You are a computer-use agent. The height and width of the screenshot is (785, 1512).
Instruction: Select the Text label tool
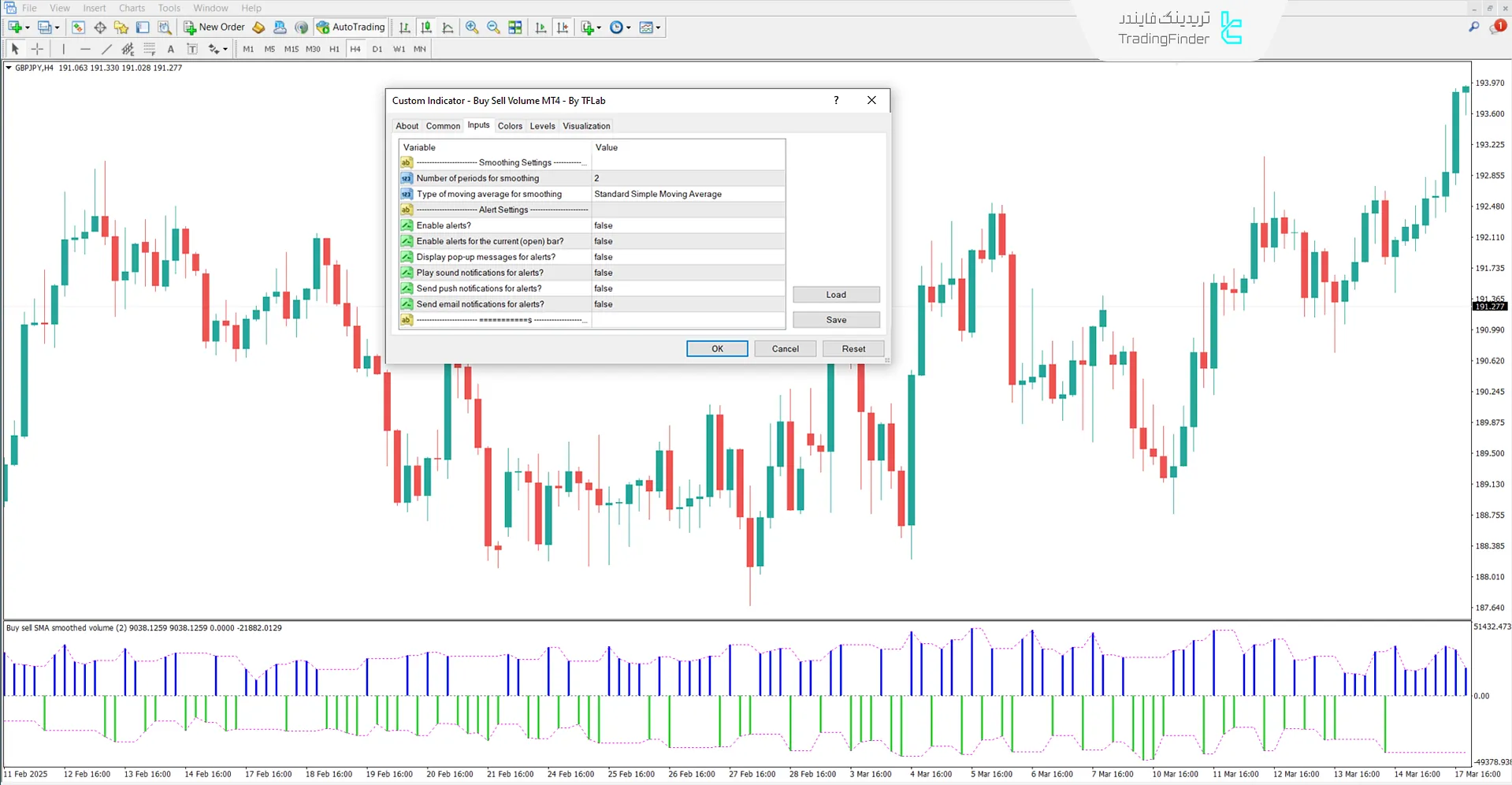[x=191, y=48]
